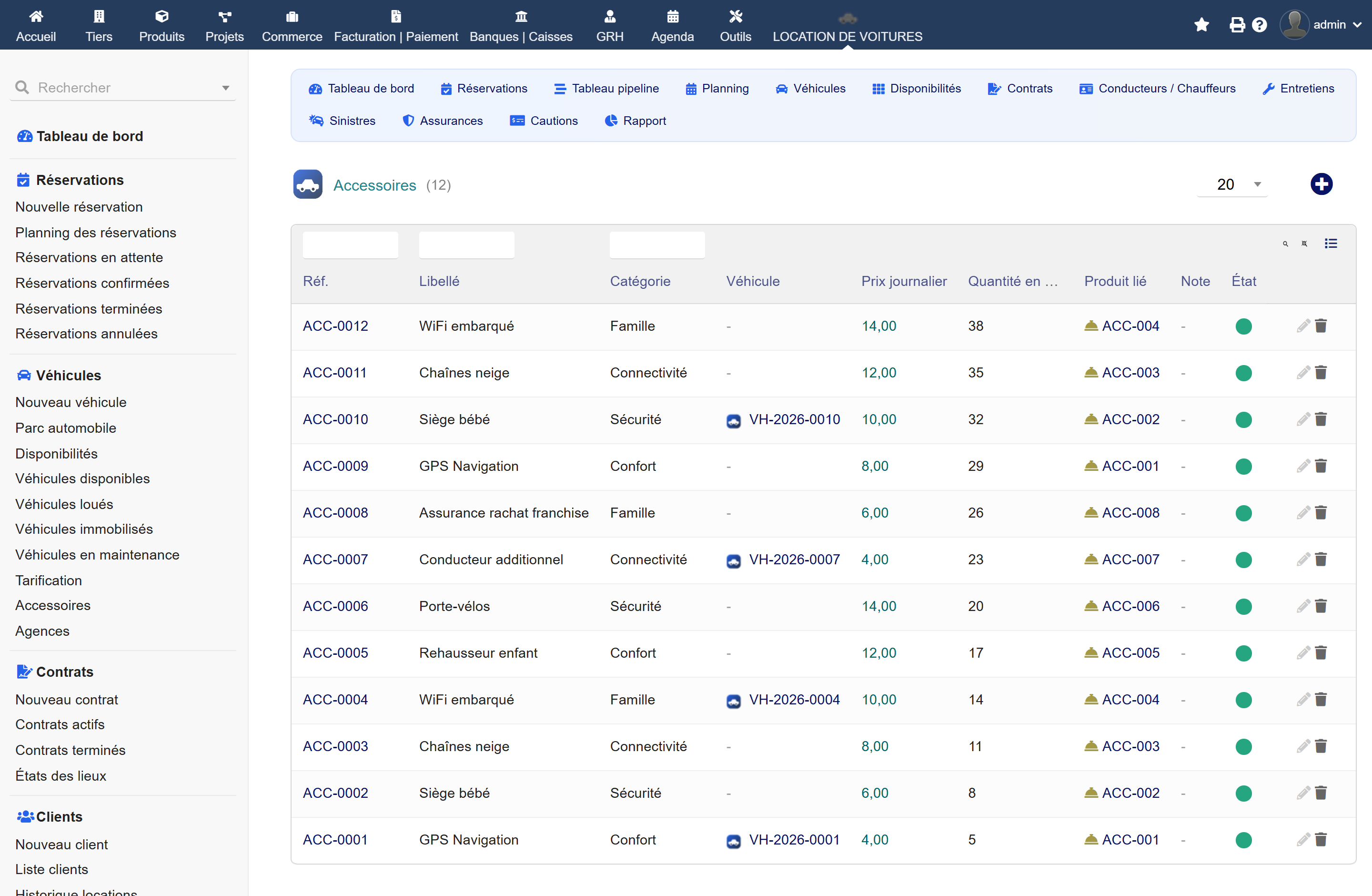Image resolution: width=1372 pixels, height=896 pixels.
Task: Click the print icon in top bar
Action: [1237, 25]
